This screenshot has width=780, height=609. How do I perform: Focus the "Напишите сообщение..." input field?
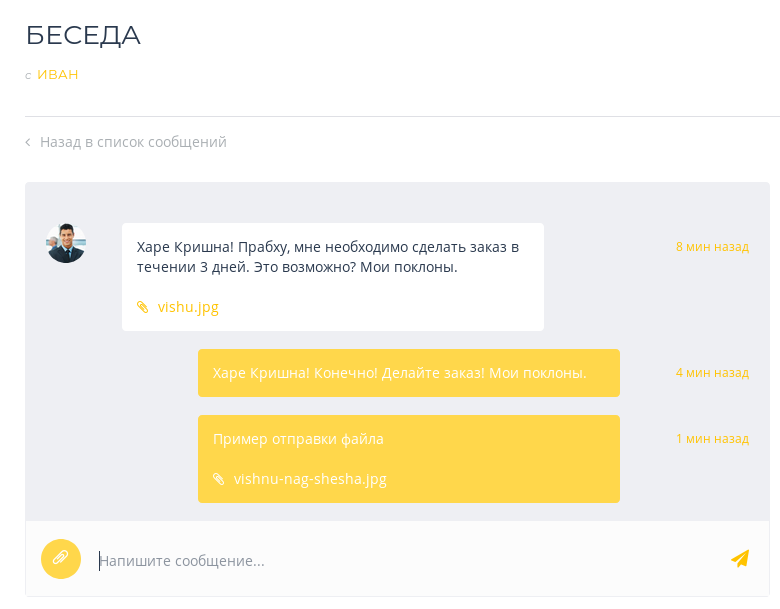(400, 561)
